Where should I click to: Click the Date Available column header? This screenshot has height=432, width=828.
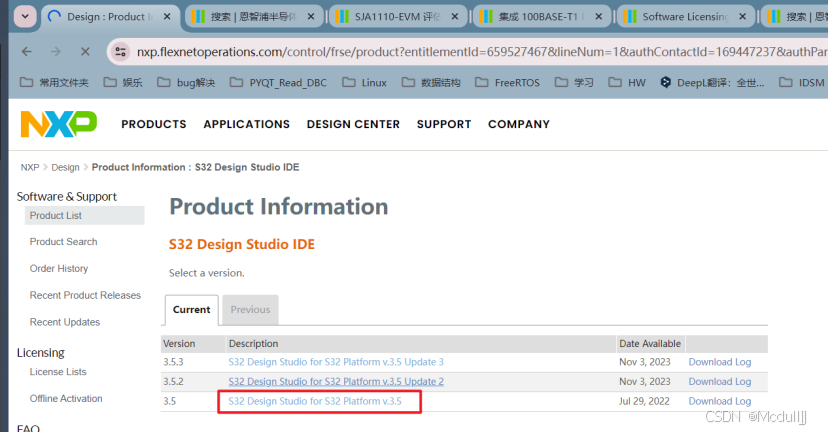coord(650,344)
